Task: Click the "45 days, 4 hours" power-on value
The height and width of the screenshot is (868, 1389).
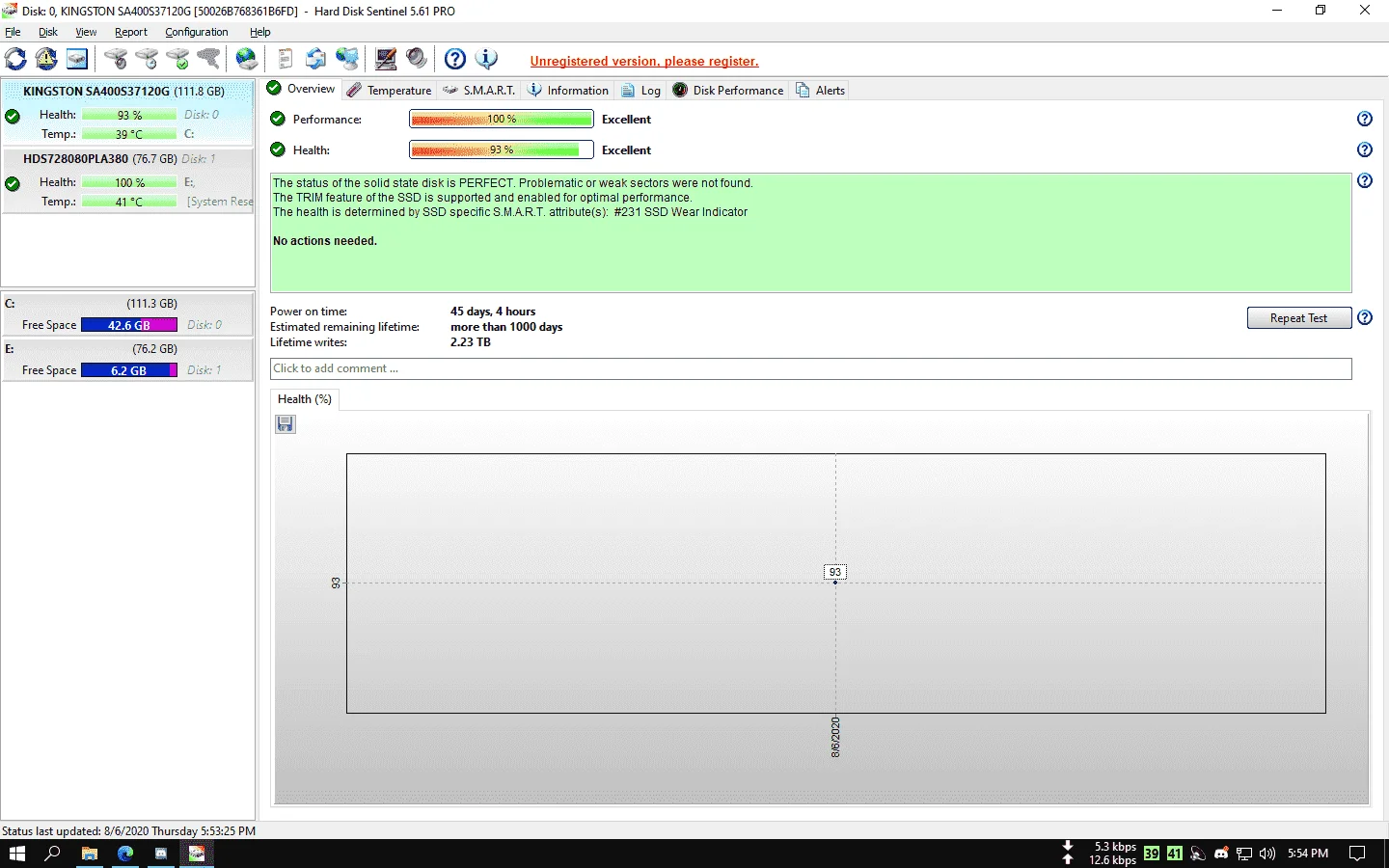Action: (493, 312)
